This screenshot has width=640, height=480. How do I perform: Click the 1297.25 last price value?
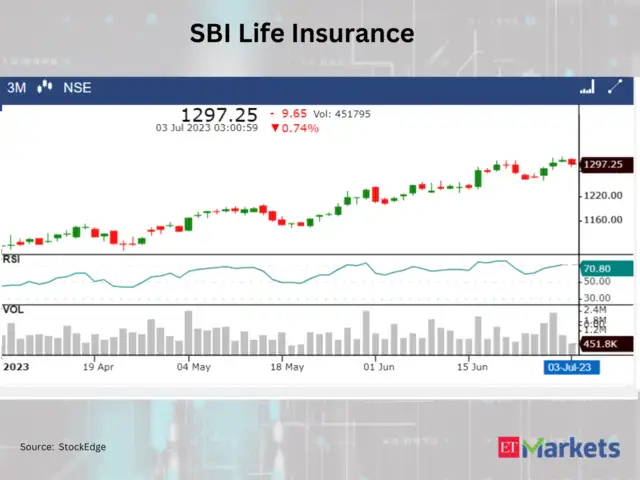point(219,115)
